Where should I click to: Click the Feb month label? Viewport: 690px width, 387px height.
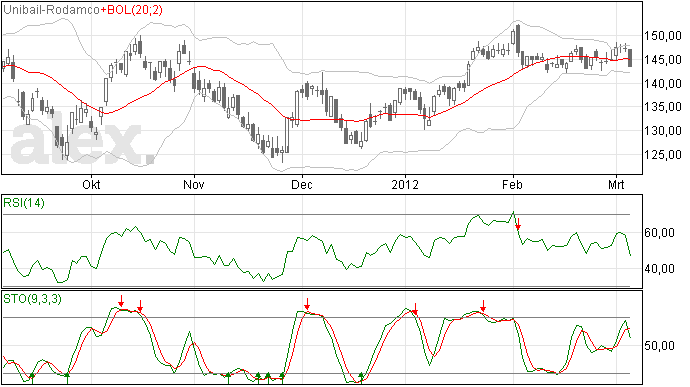512,184
